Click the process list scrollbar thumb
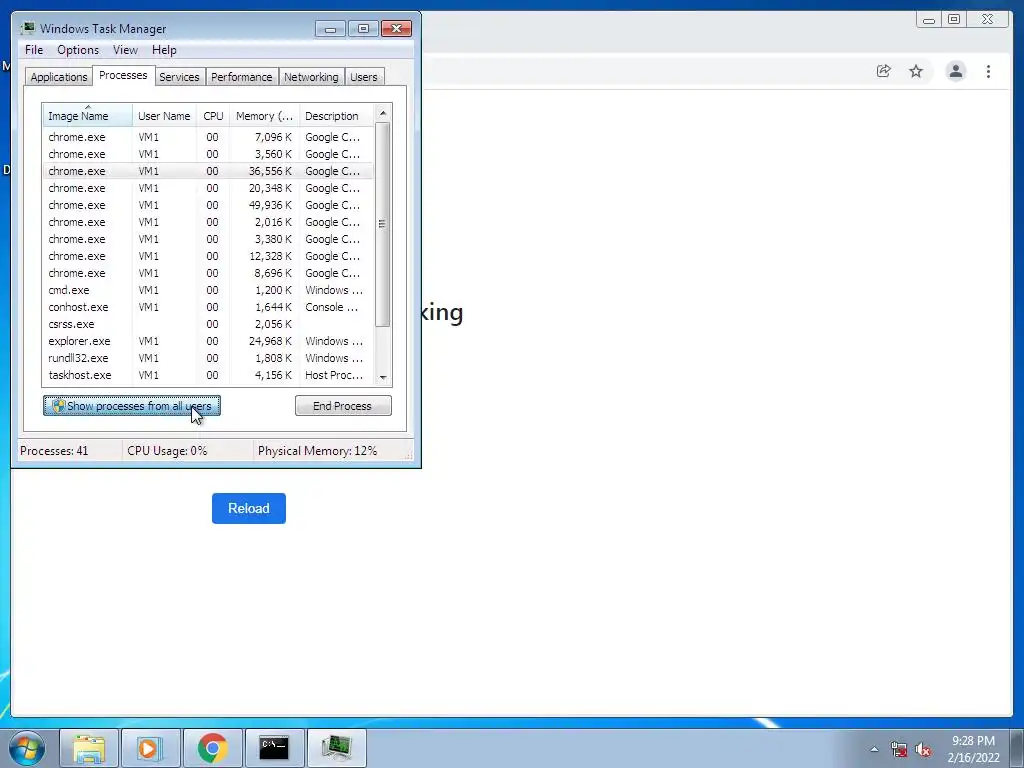Viewport: 1024px width, 768px height. [x=383, y=224]
